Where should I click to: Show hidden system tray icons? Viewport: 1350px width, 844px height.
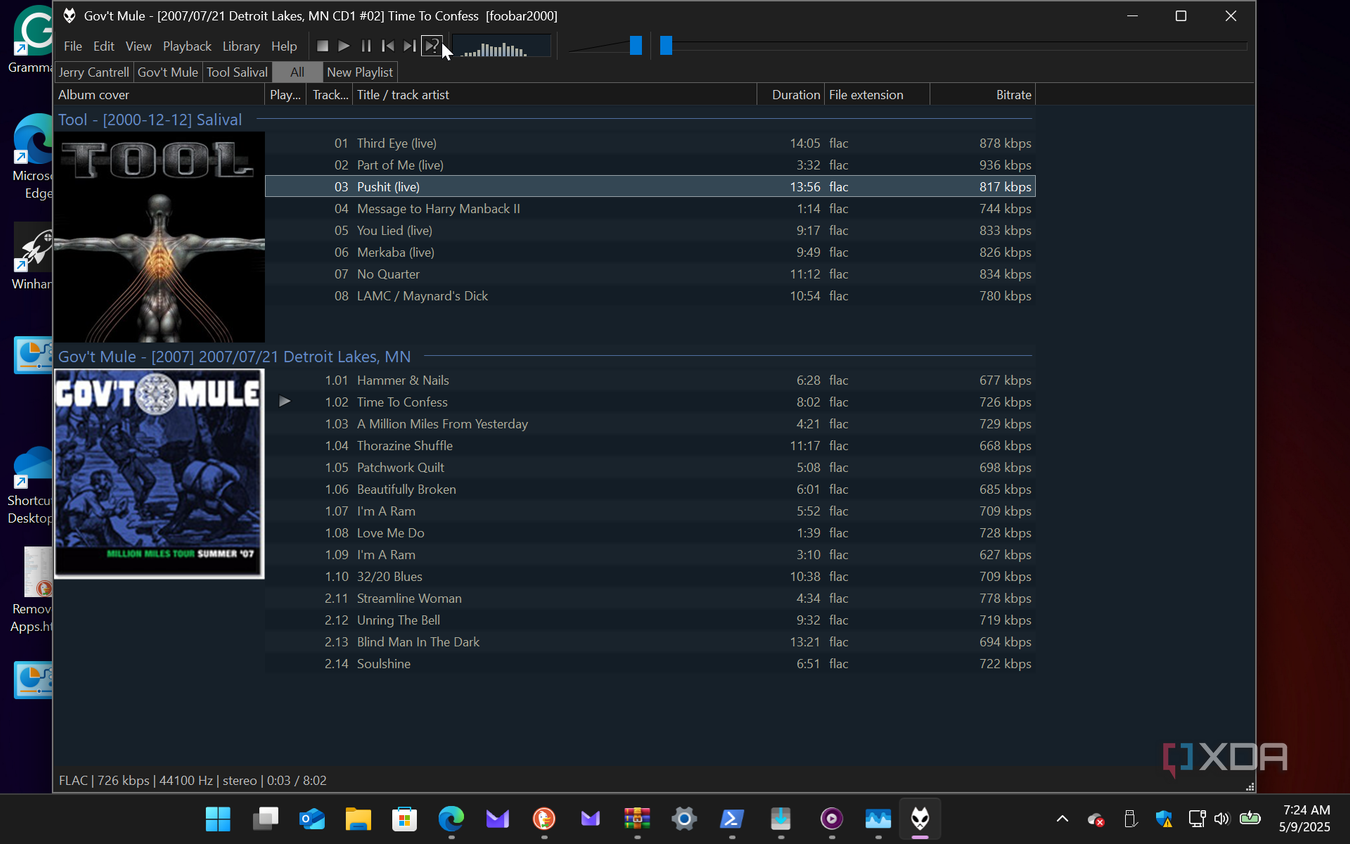pyautogui.click(x=1062, y=819)
